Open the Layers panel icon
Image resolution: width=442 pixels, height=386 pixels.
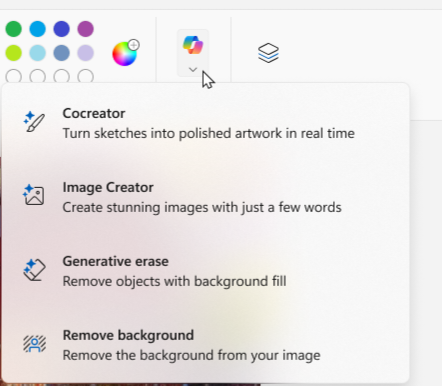click(268, 53)
